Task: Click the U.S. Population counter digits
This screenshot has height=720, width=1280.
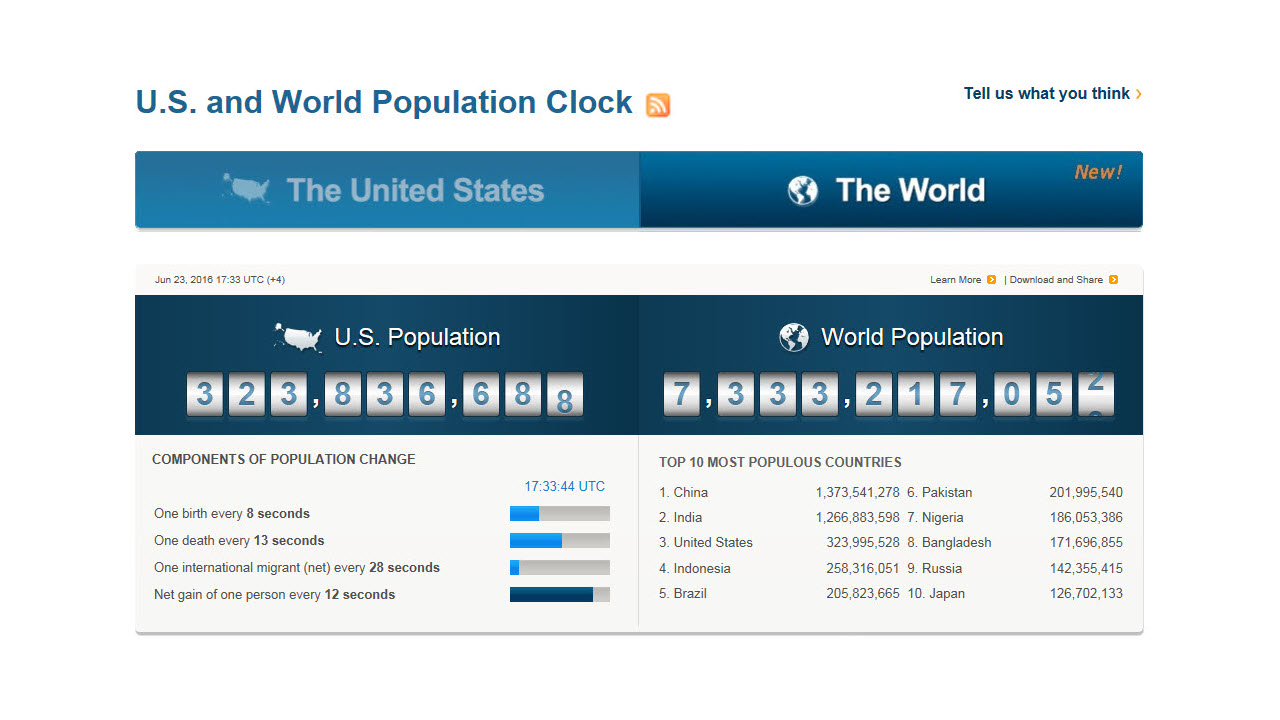Action: 384,395
